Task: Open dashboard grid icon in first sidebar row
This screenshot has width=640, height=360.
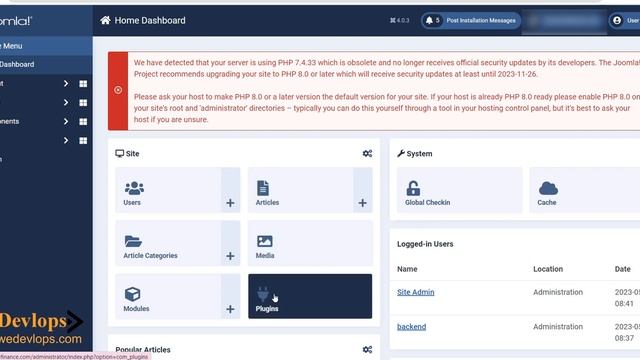Action: click(83, 84)
